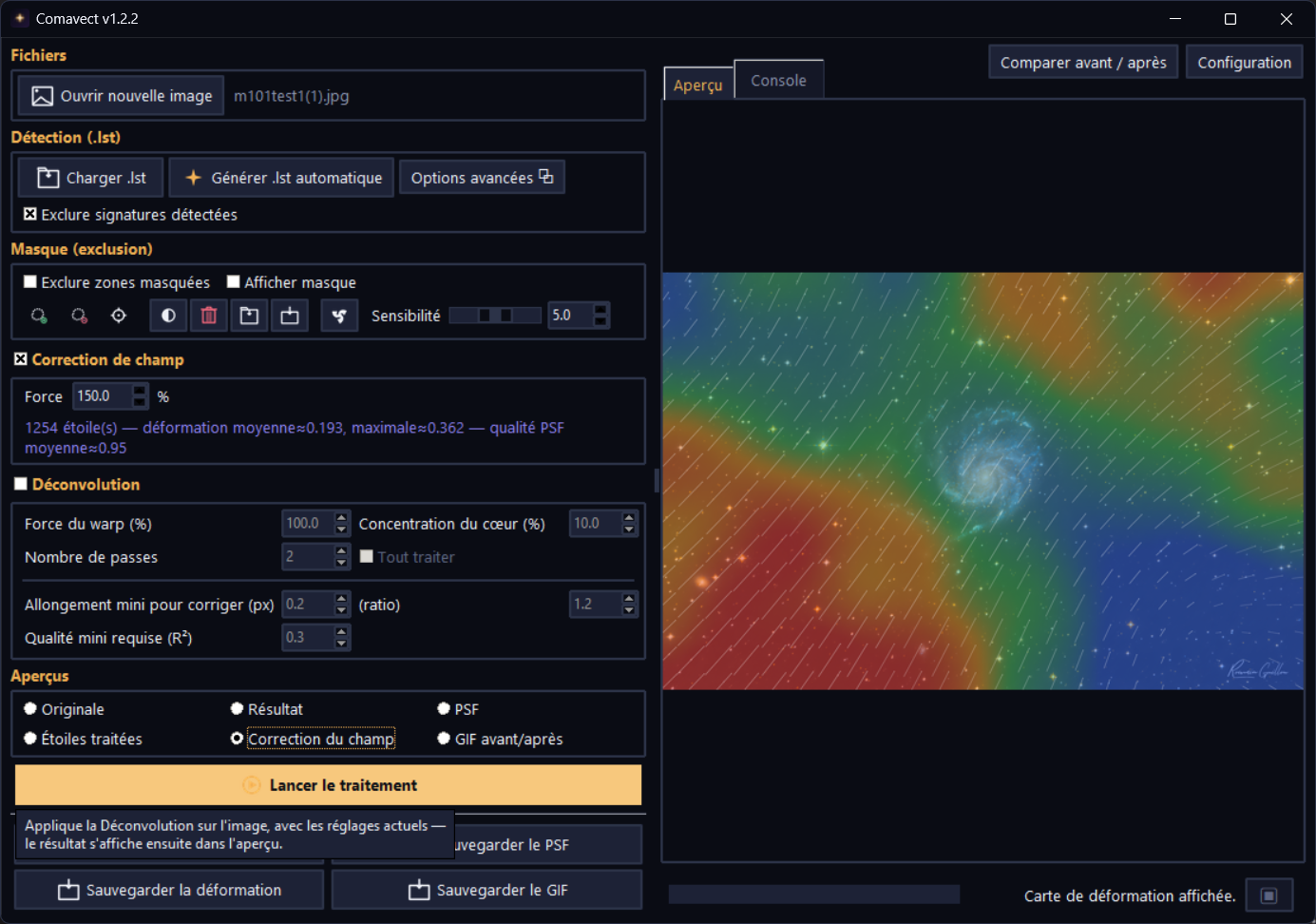
Task: Select the remove-mask-zone lasso tool
Action: (79, 316)
